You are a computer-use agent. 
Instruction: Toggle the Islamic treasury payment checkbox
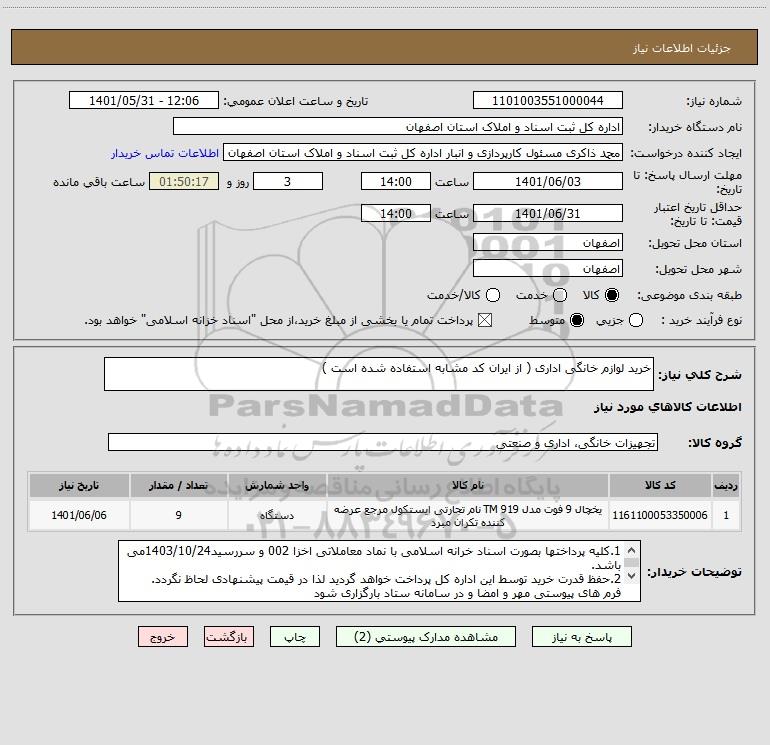pos(485,320)
